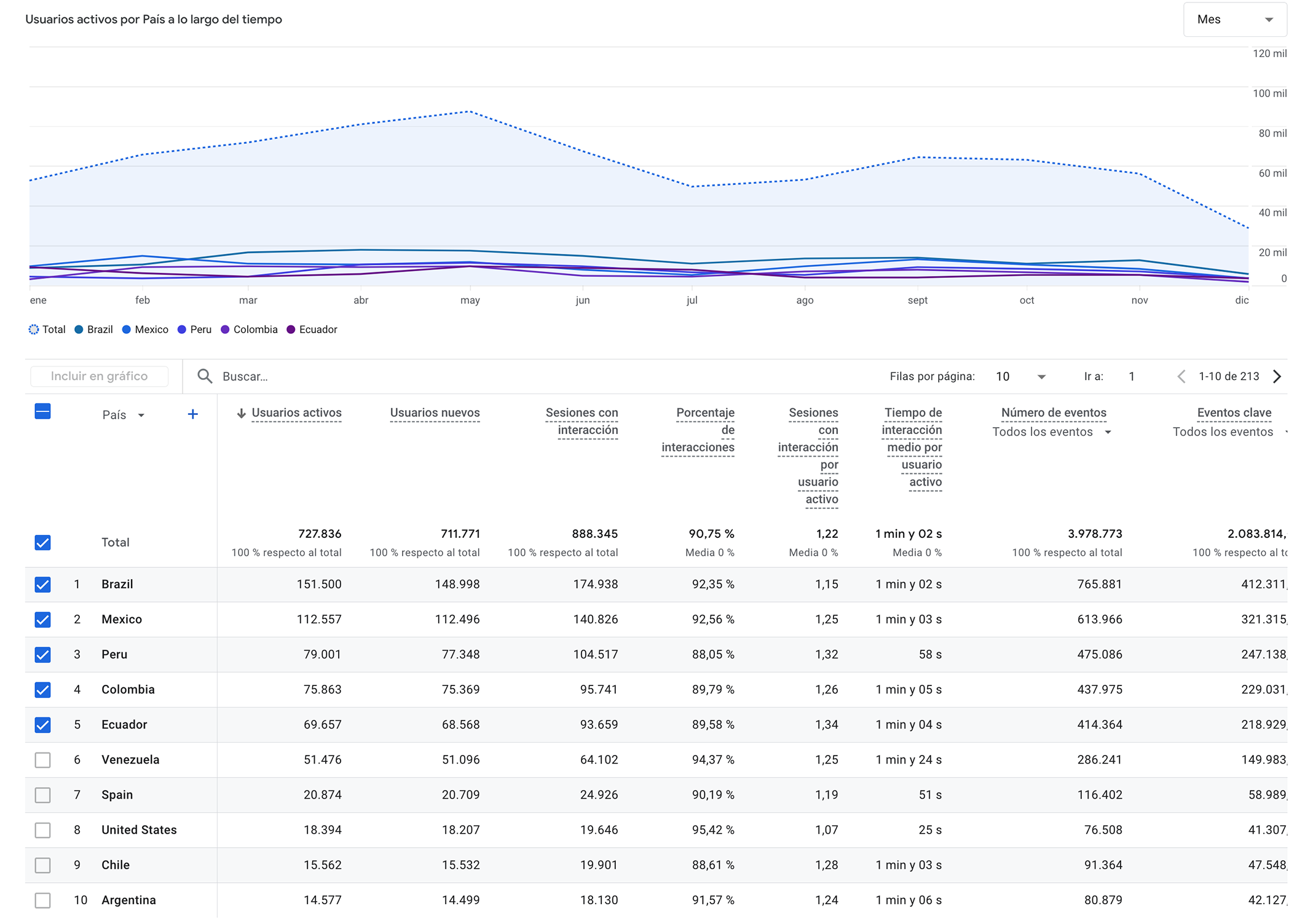Click the may tick label on chart

[x=470, y=301]
